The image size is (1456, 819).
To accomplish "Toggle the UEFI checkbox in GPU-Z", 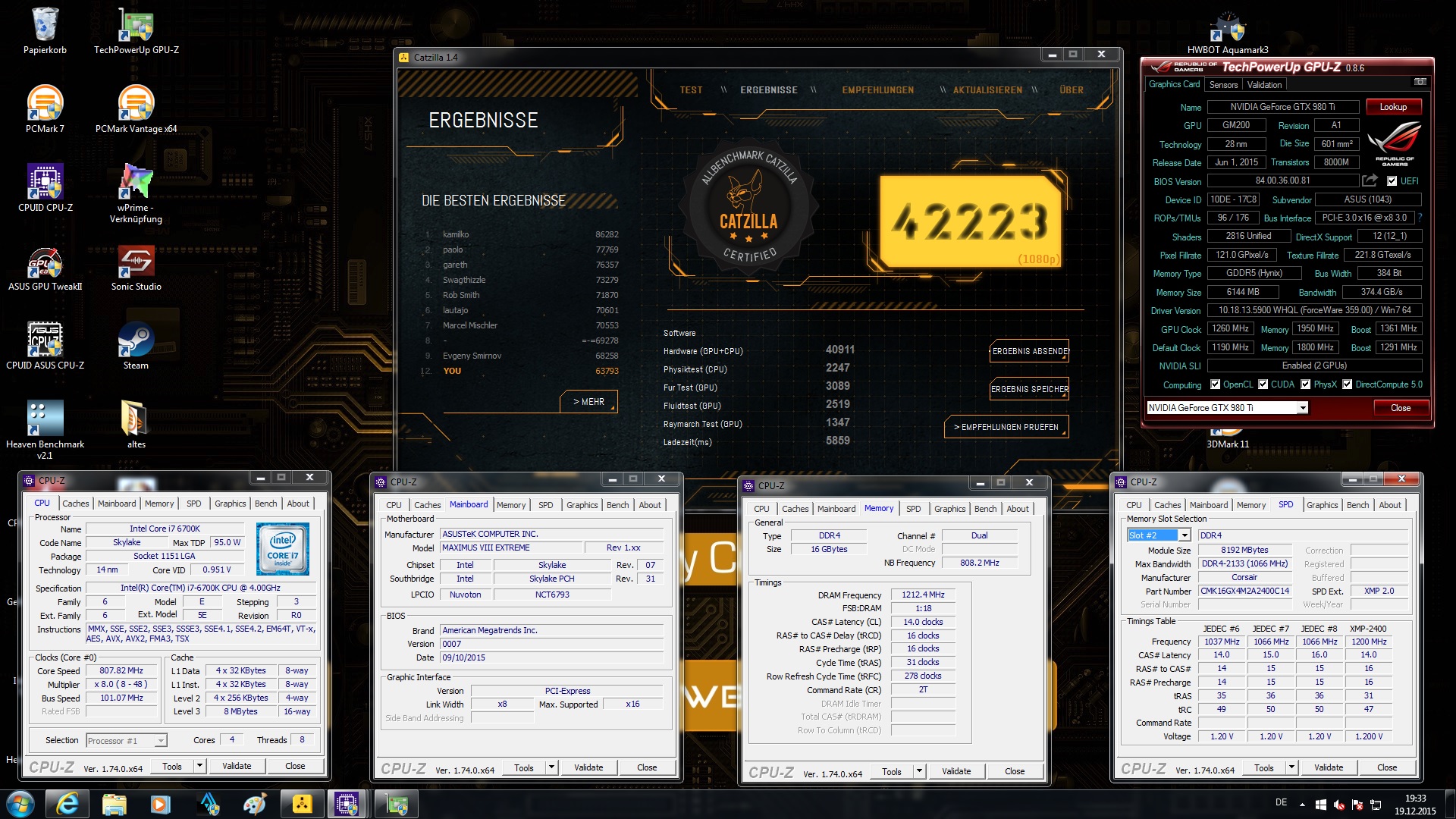I will pos(1392,181).
